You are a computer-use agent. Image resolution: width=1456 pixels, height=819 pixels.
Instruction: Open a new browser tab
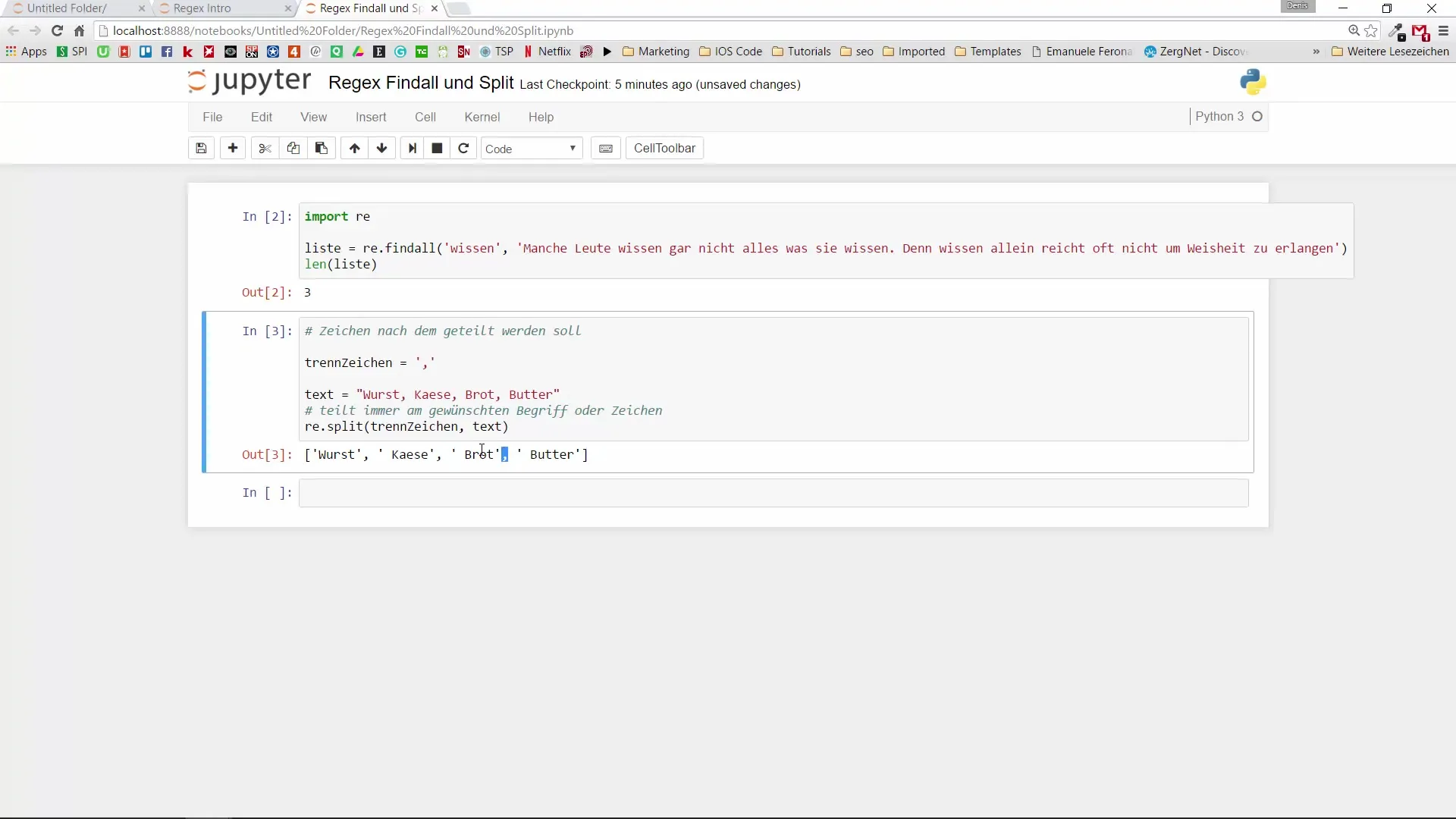(x=458, y=8)
